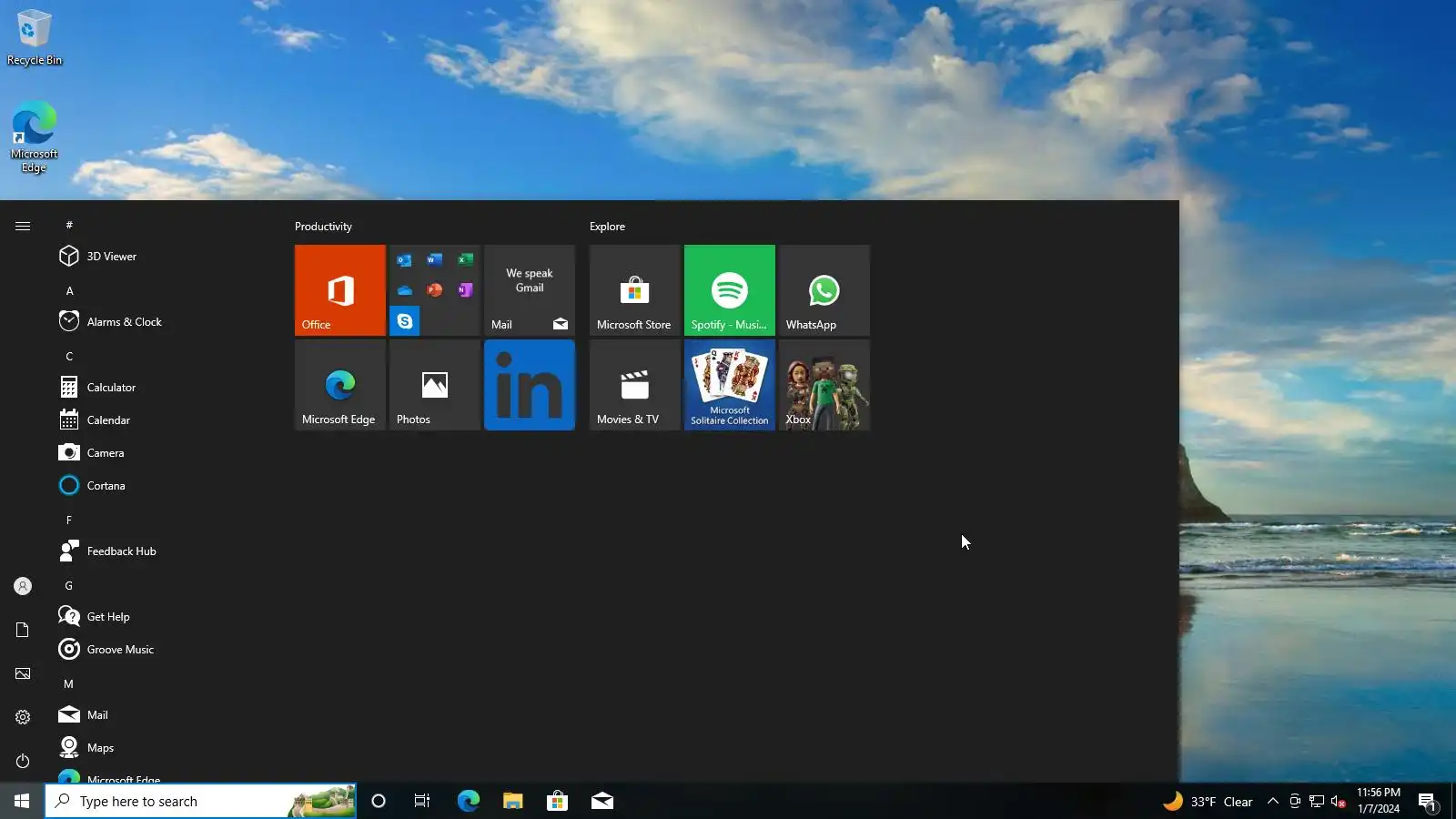Open the Documents folder shortcut
This screenshot has height=819, width=1456.
coord(23,630)
